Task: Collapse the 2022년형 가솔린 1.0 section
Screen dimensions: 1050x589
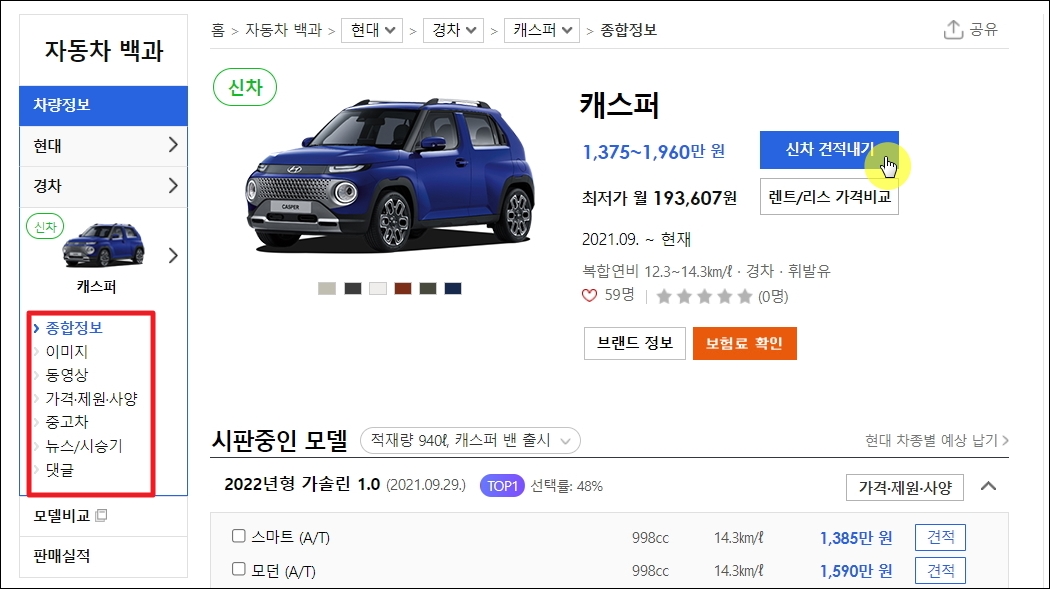Action: (988, 487)
